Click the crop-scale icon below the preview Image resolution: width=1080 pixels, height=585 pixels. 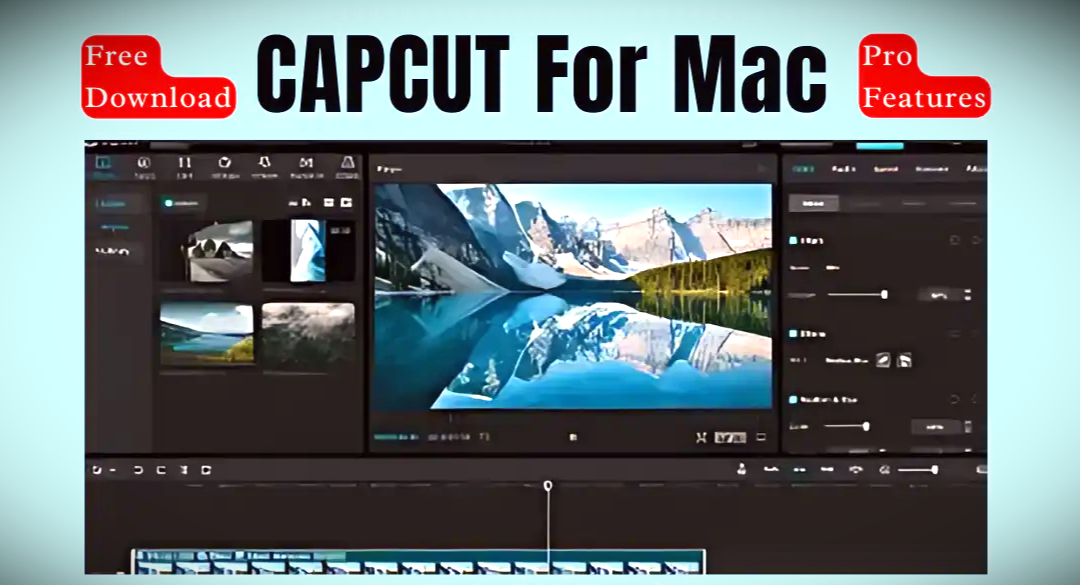point(701,438)
